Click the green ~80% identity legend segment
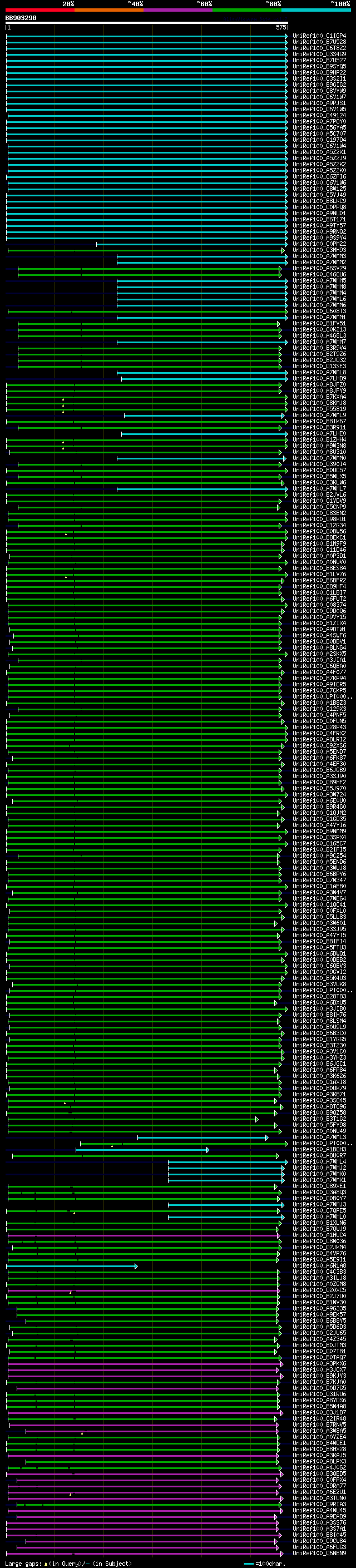 (x=247, y=10)
